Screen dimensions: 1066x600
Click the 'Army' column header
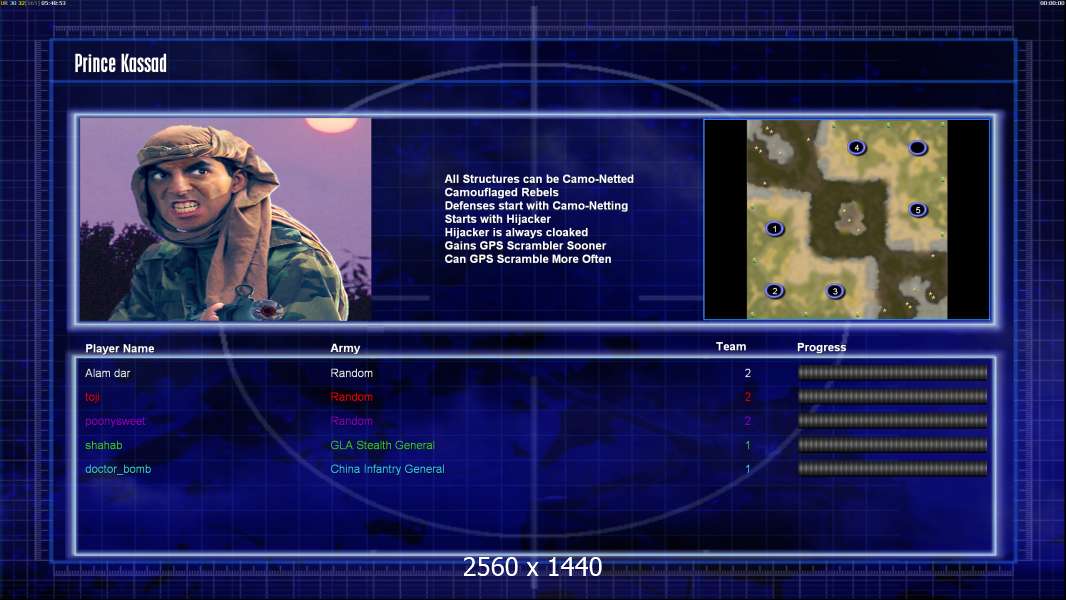345,348
